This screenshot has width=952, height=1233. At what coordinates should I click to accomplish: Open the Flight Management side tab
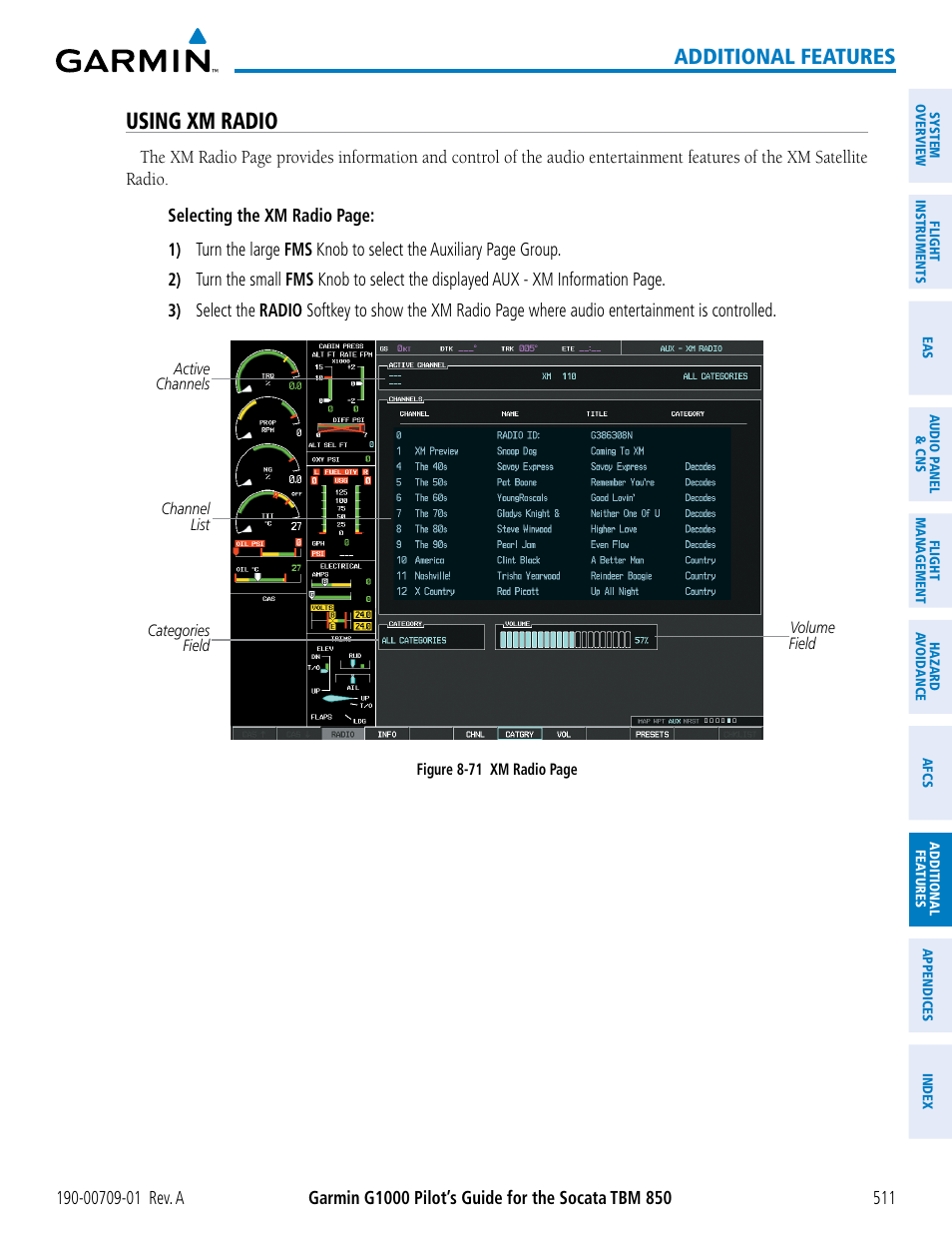(x=930, y=560)
